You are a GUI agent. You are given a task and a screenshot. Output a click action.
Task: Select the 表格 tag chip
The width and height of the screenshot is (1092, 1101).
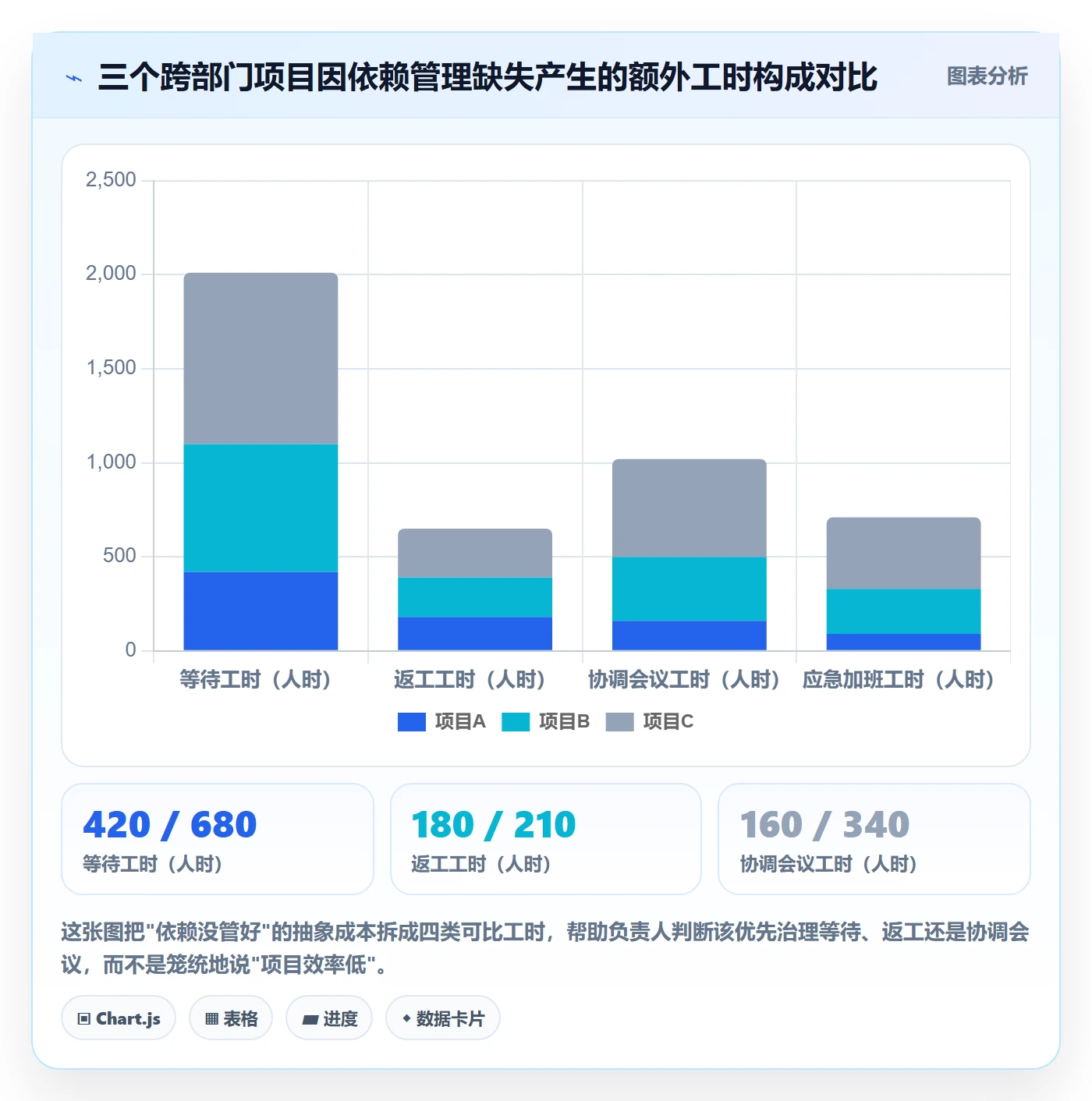231,1018
